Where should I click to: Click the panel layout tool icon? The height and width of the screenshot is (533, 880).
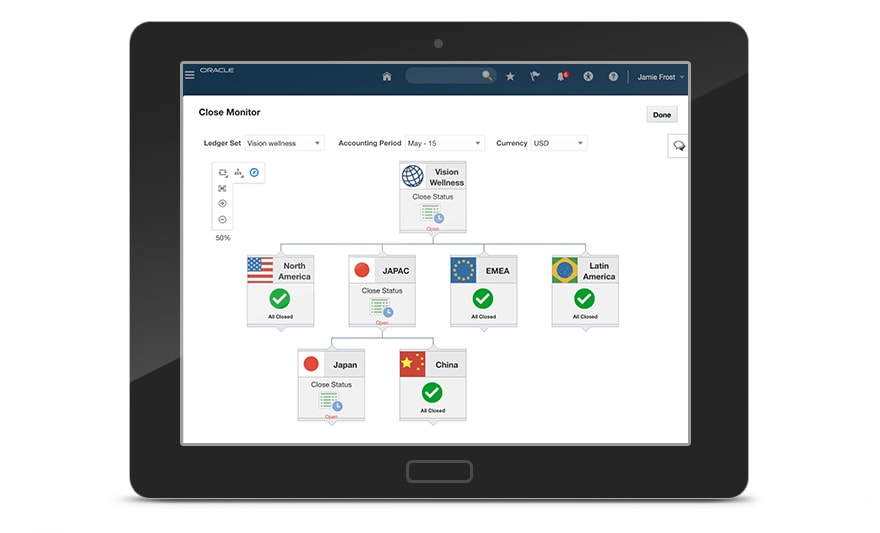coord(223,173)
